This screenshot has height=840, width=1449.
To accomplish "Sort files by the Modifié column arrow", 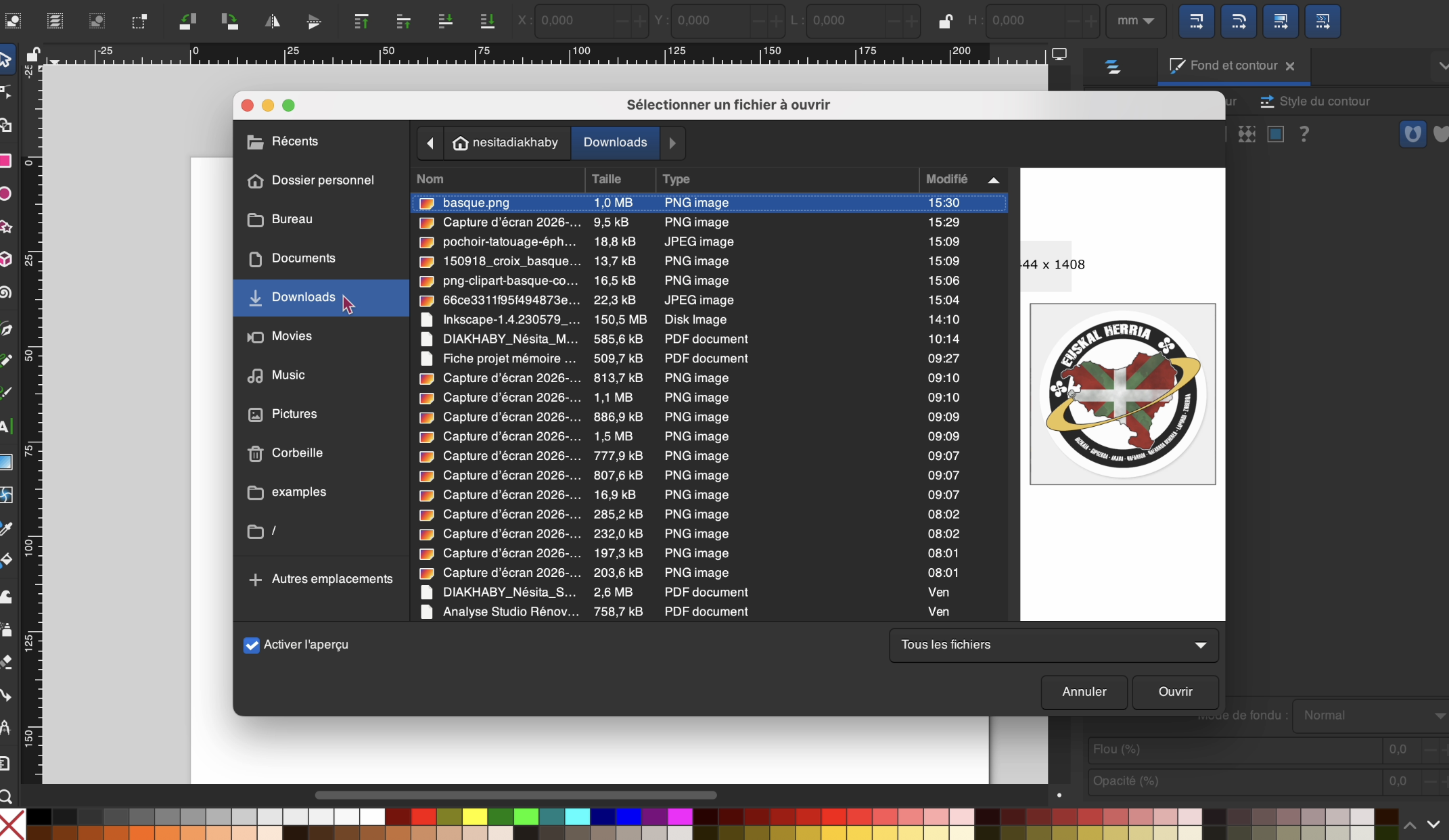I will click(993, 180).
